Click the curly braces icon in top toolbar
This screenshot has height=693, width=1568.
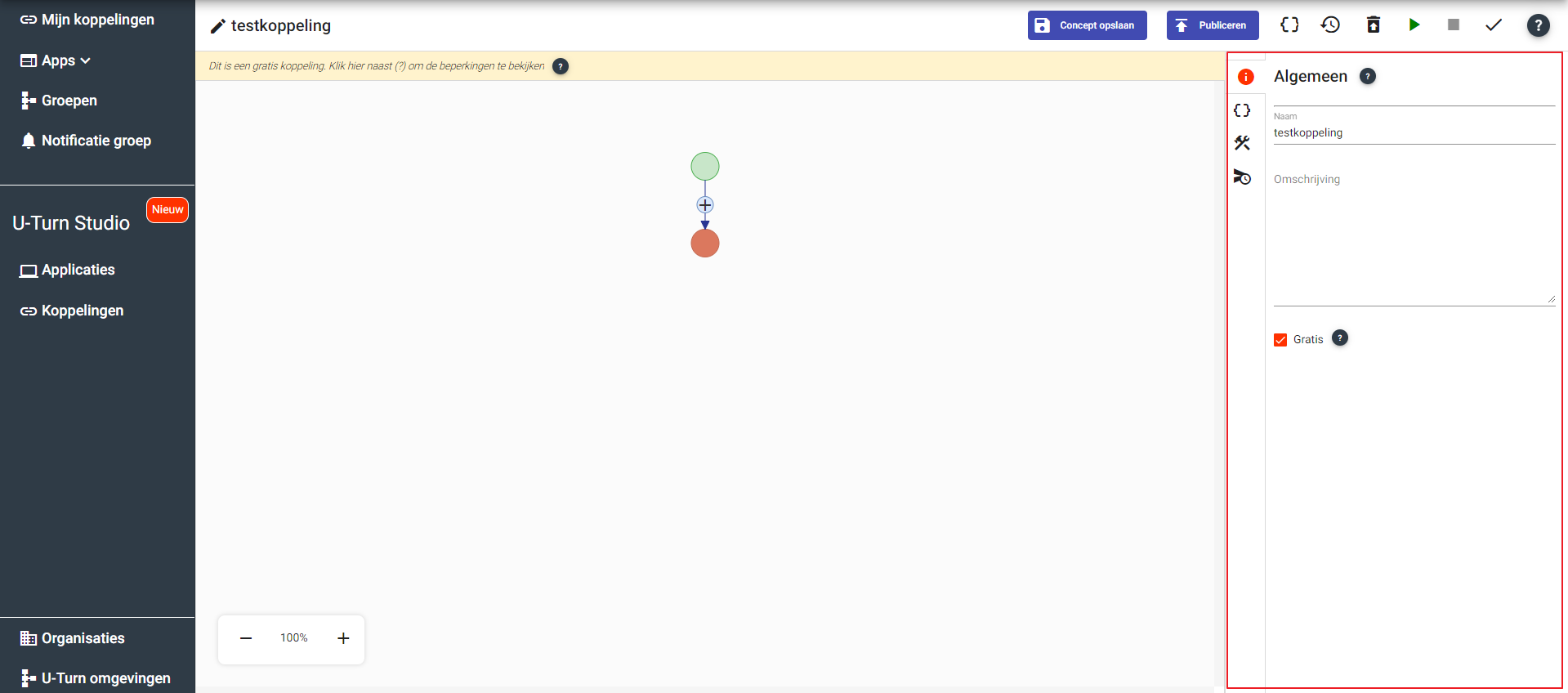click(x=1289, y=25)
